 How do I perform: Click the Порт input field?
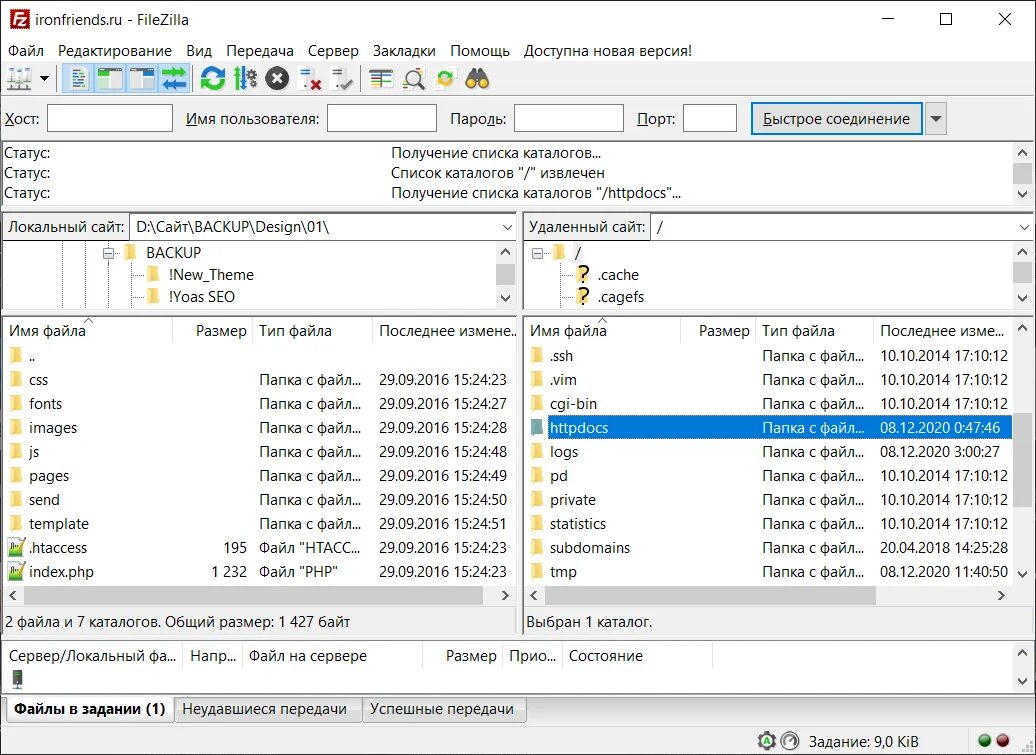(x=710, y=118)
